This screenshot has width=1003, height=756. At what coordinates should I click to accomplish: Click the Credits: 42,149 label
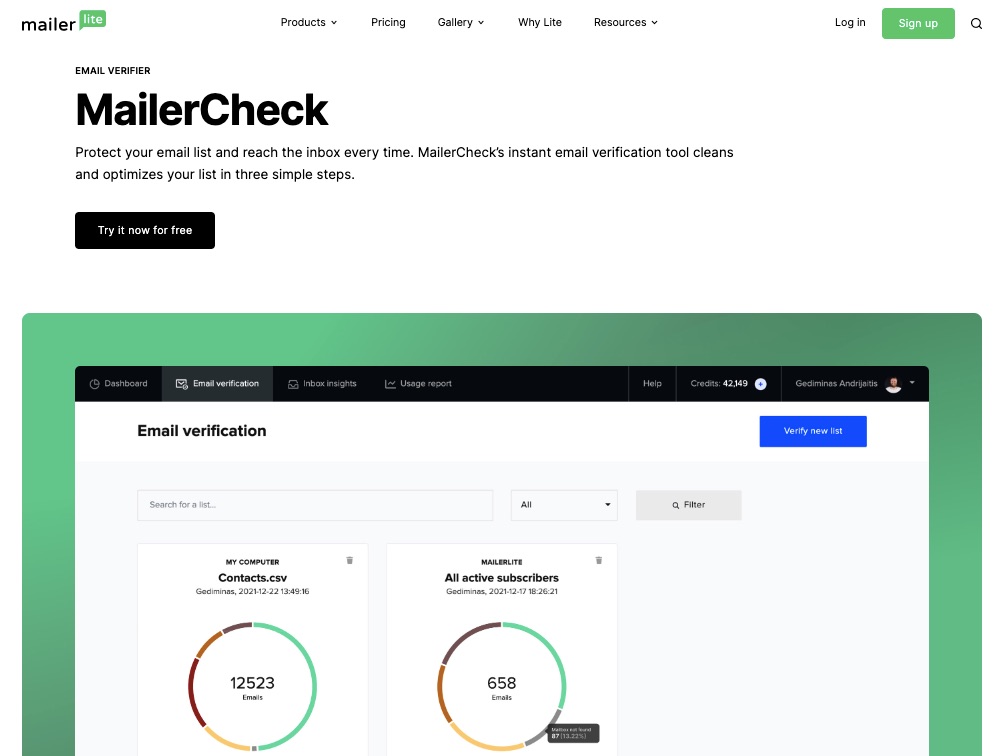click(x=719, y=384)
